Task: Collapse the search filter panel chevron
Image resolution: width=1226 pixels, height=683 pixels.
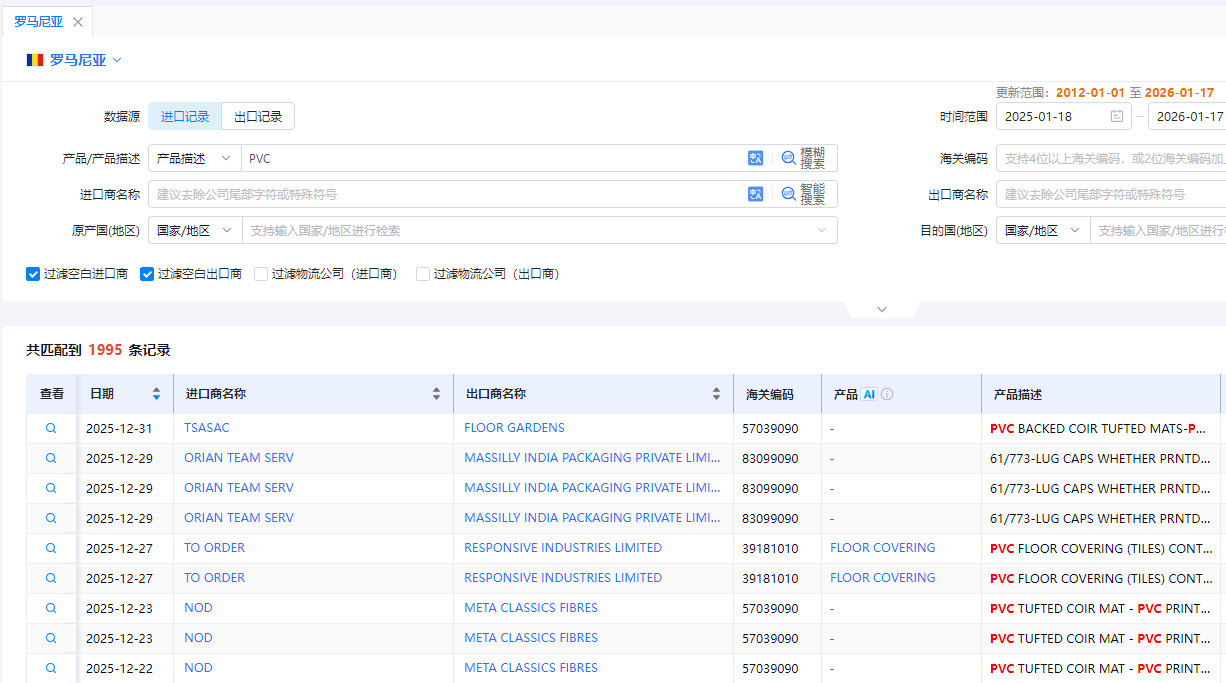Action: click(x=881, y=309)
